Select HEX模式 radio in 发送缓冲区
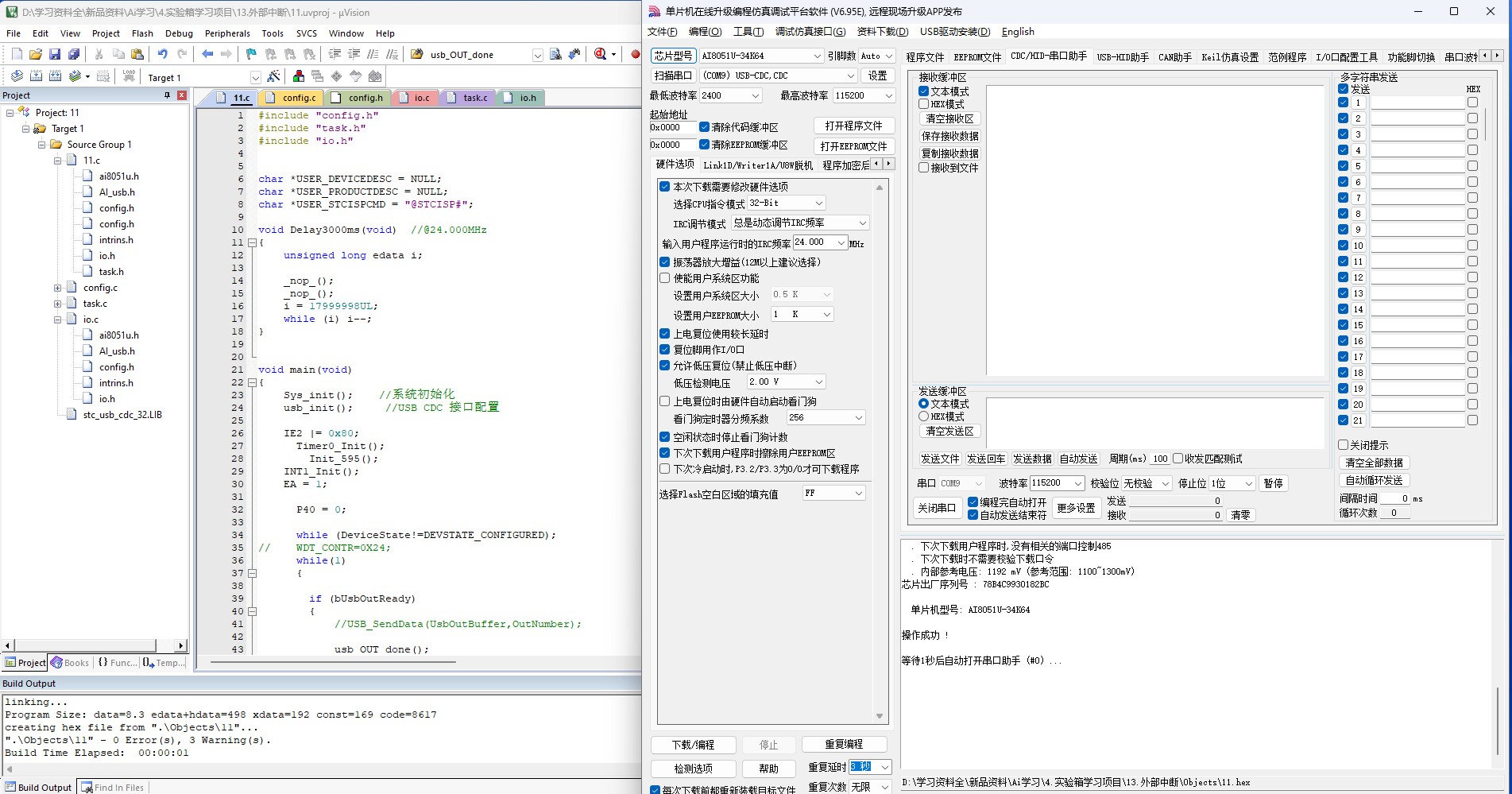Viewport: 1512px width, 794px height. pyautogui.click(x=923, y=416)
